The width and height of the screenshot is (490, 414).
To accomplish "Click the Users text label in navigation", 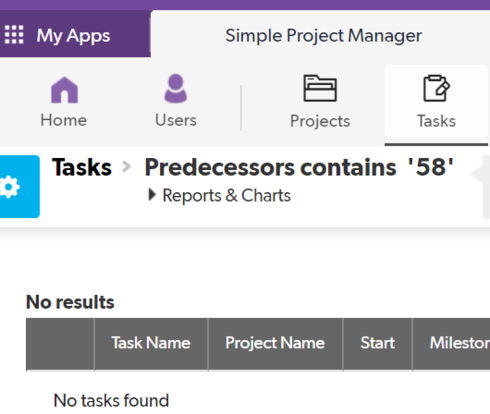I will pos(176,120).
